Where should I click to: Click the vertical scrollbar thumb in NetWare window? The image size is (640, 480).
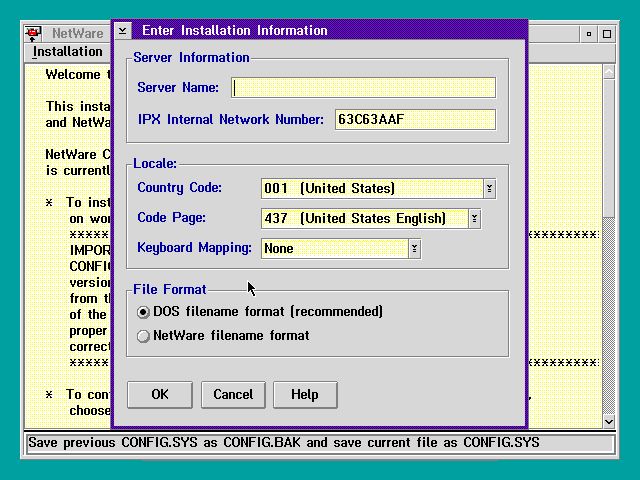[609, 149]
